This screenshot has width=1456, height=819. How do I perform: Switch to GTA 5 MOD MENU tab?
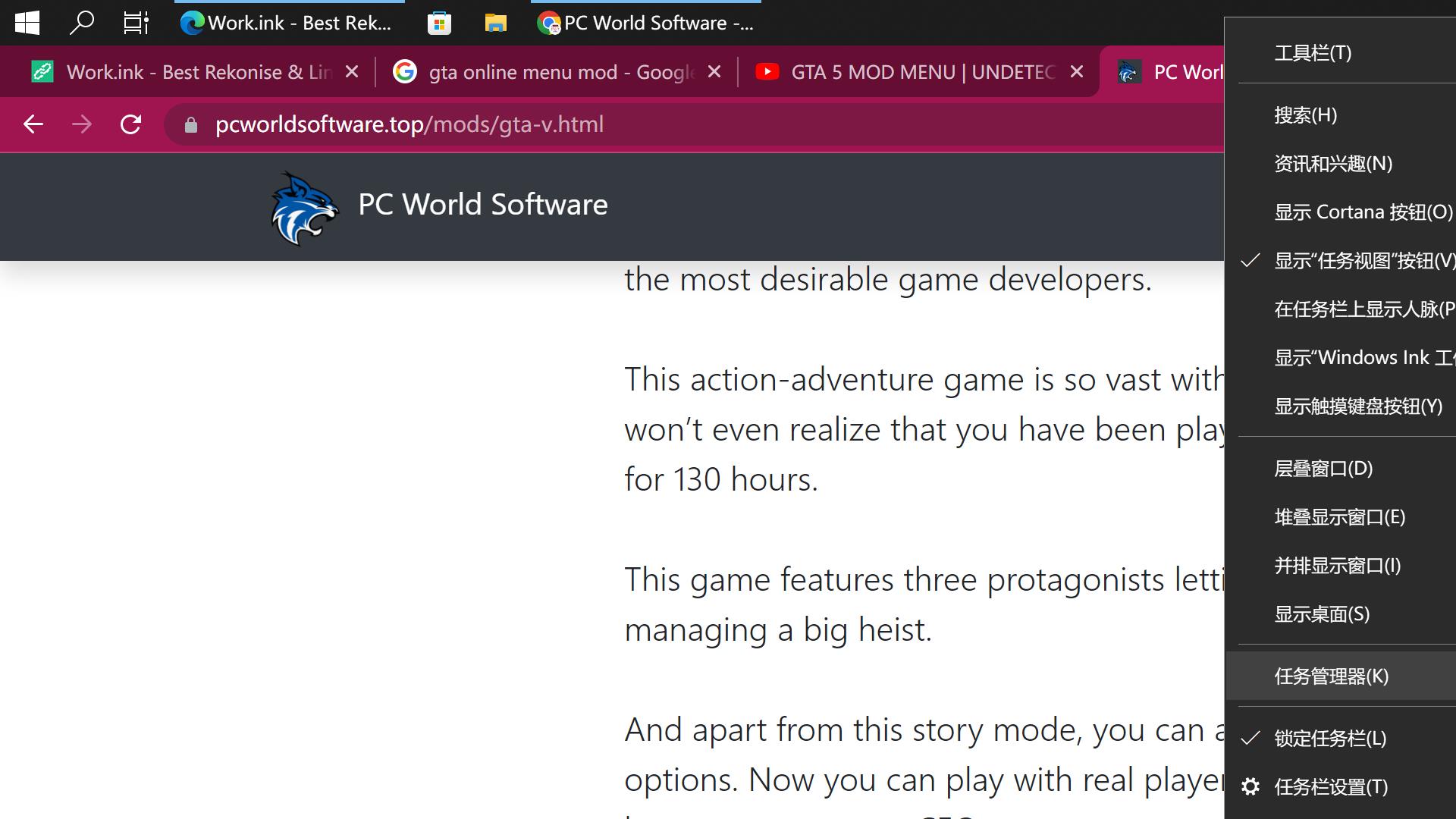pyautogui.click(x=921, y=72)
